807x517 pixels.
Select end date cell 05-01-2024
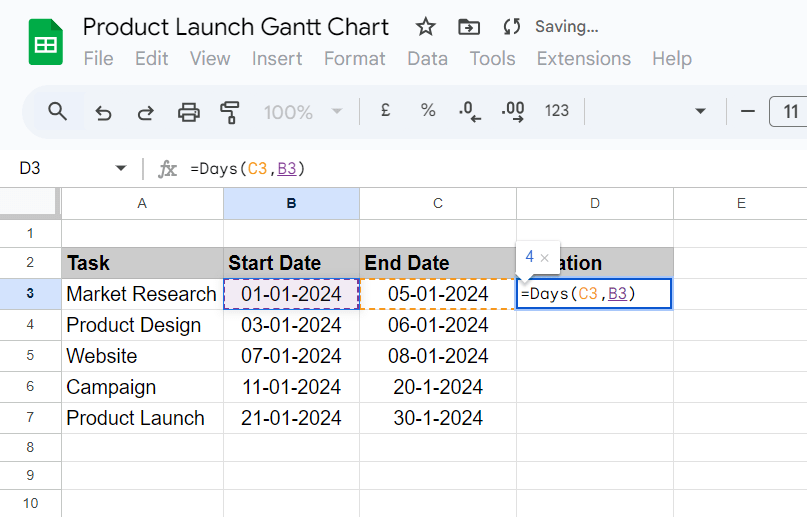coord(438,294)
